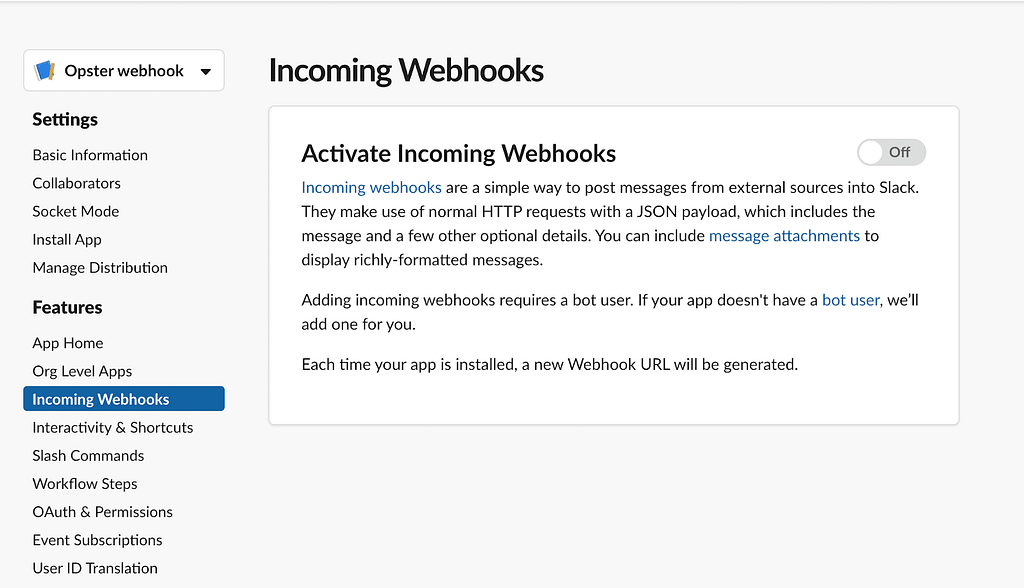Screen dimensions: 1024x588
Task: Select Event Subscriptions
Action: coord(97,540)
